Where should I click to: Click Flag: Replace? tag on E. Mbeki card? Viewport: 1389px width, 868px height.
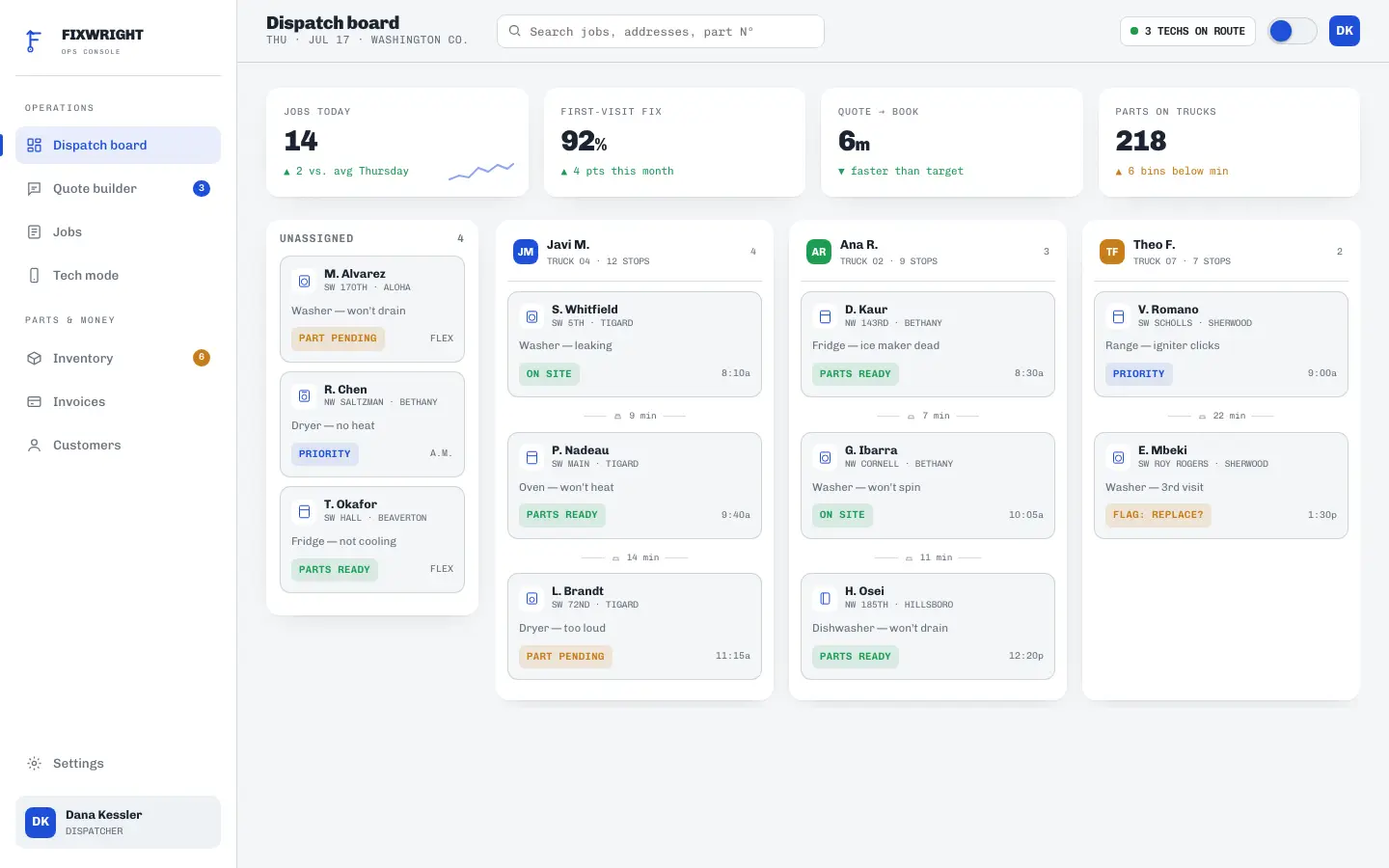pyautogui.click(x=1158, y=515)
